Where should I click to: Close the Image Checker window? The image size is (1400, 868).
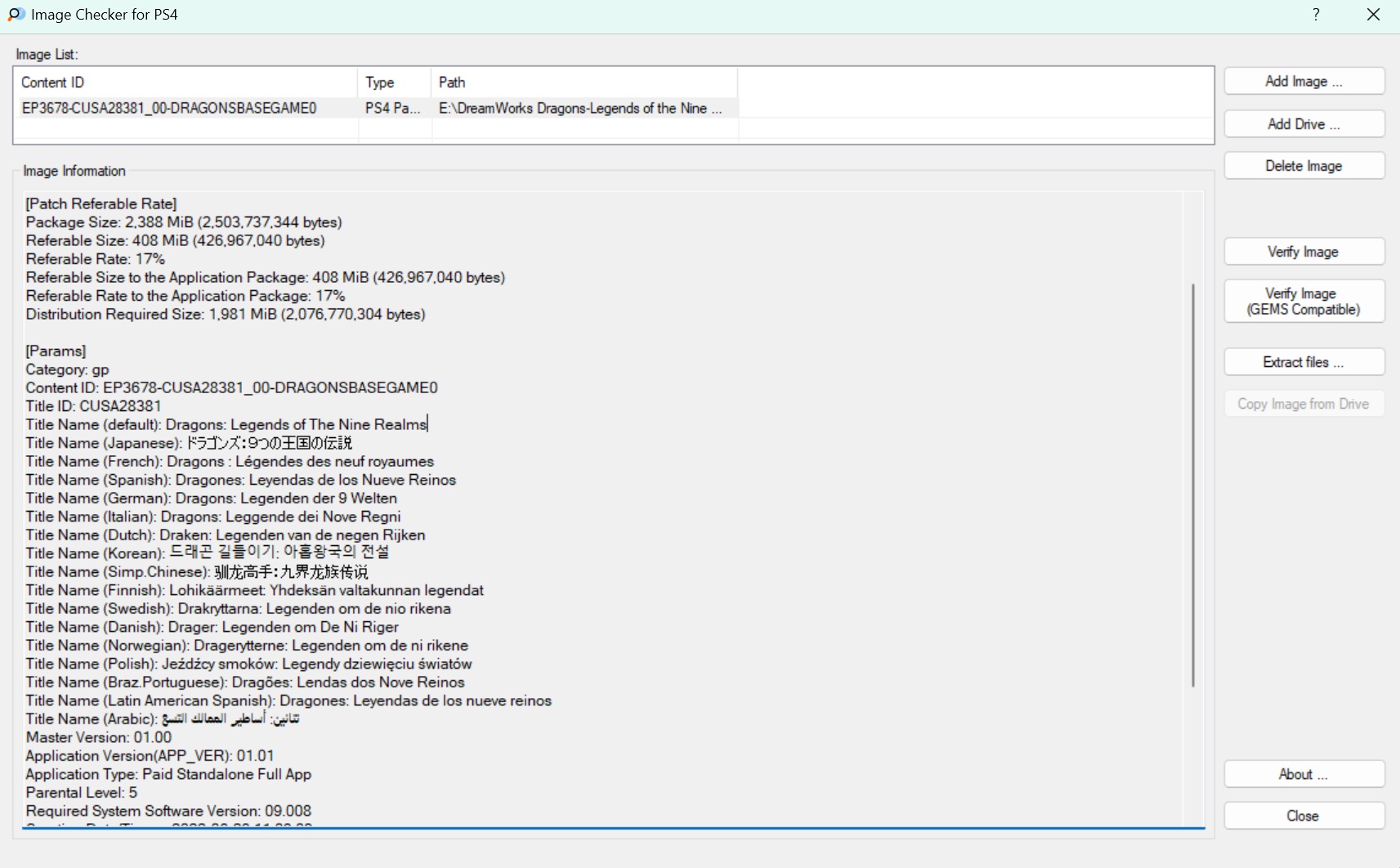(x=1373, y=15)
